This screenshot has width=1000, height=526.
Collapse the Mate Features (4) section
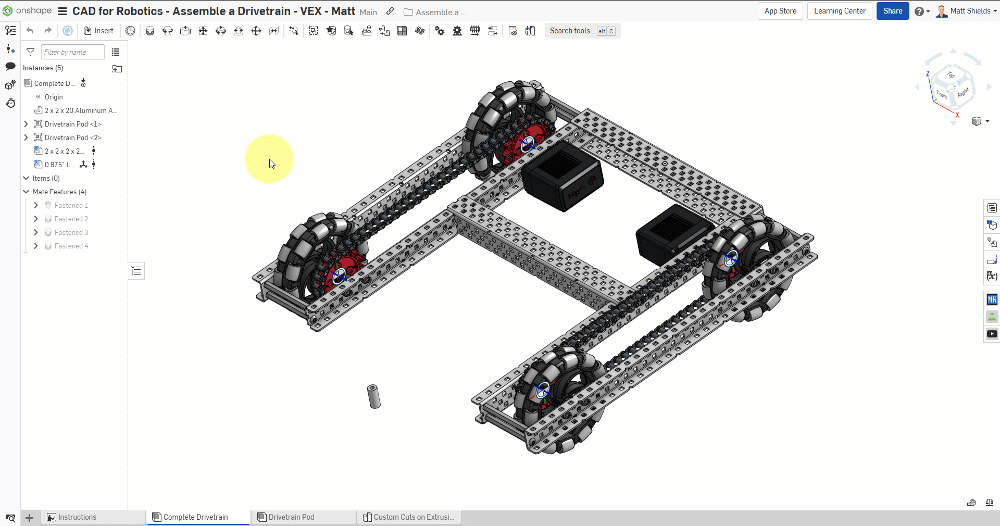point(26,191)
